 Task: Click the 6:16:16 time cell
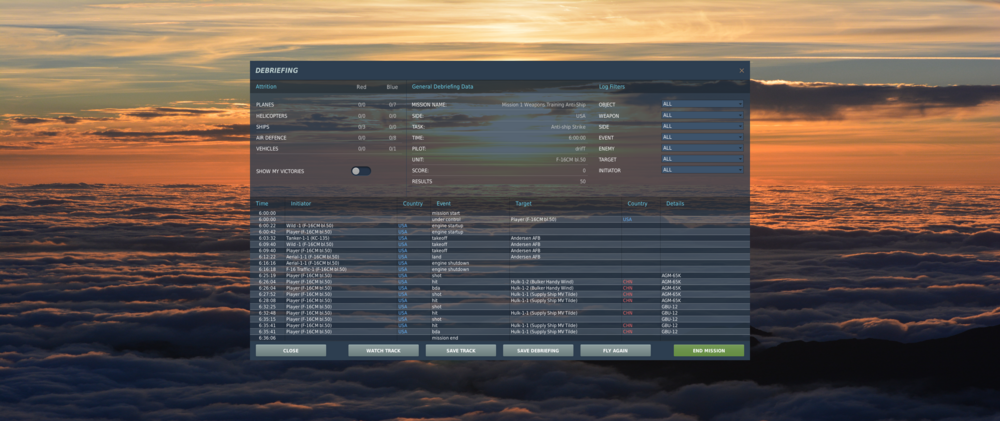click(267, 263)
